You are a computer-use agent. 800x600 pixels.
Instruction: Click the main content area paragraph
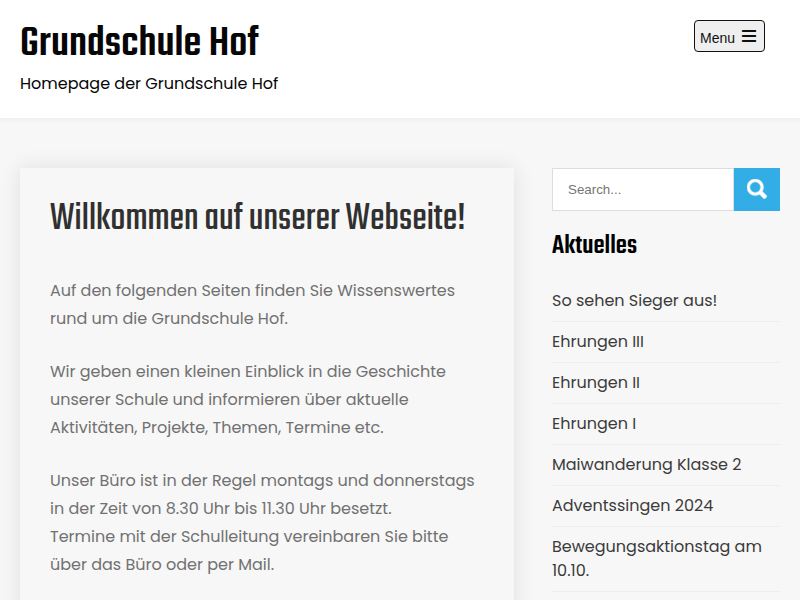(x=252, y=303)
